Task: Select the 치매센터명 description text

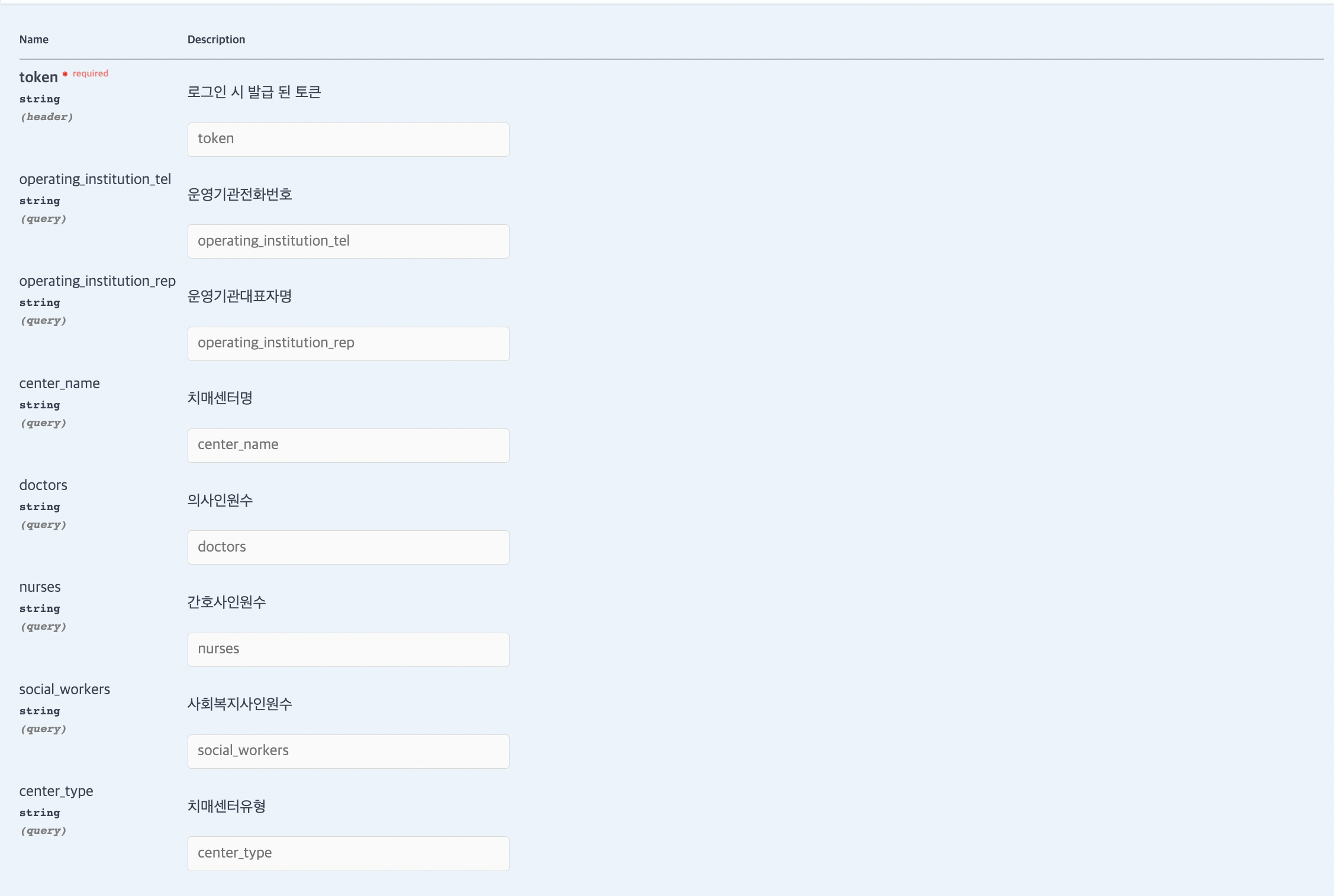Action: click(x=220, y=398)
